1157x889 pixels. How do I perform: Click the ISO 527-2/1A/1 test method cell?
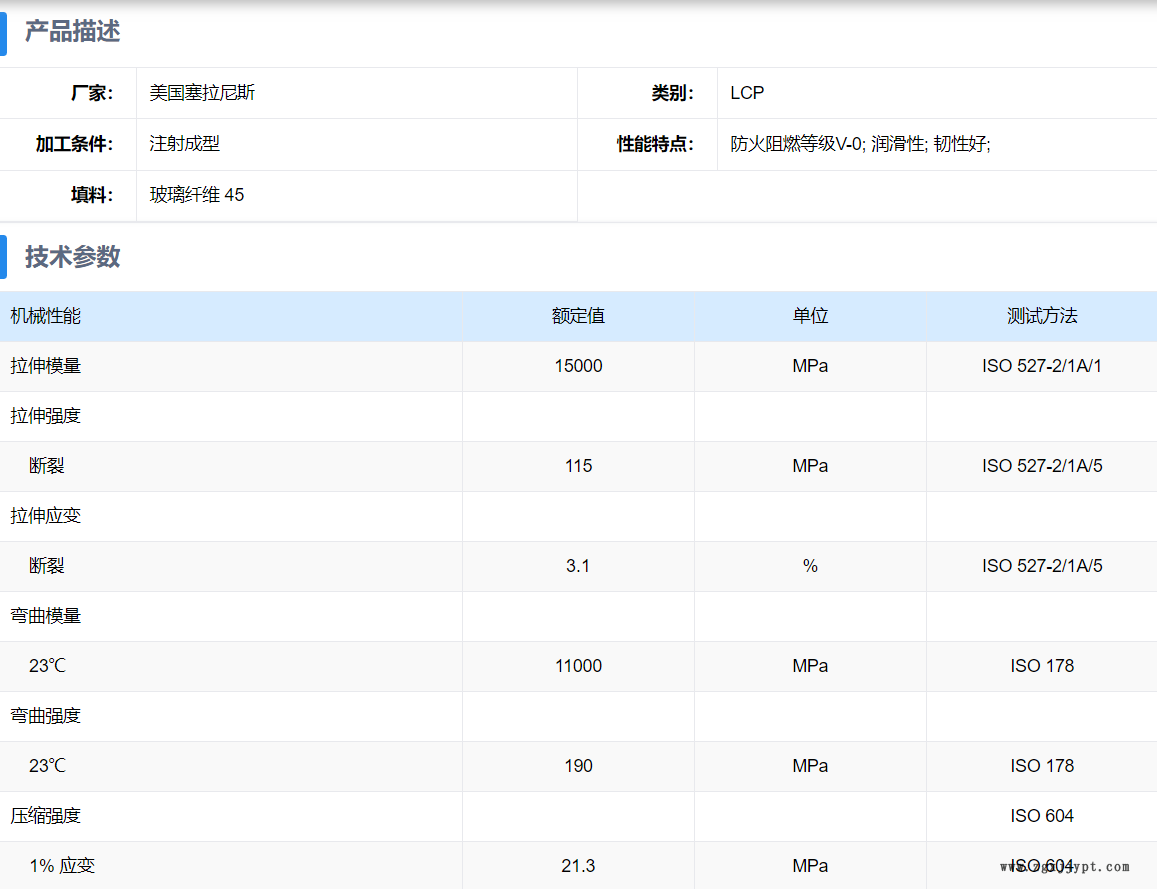click(x=1042, y=366)
